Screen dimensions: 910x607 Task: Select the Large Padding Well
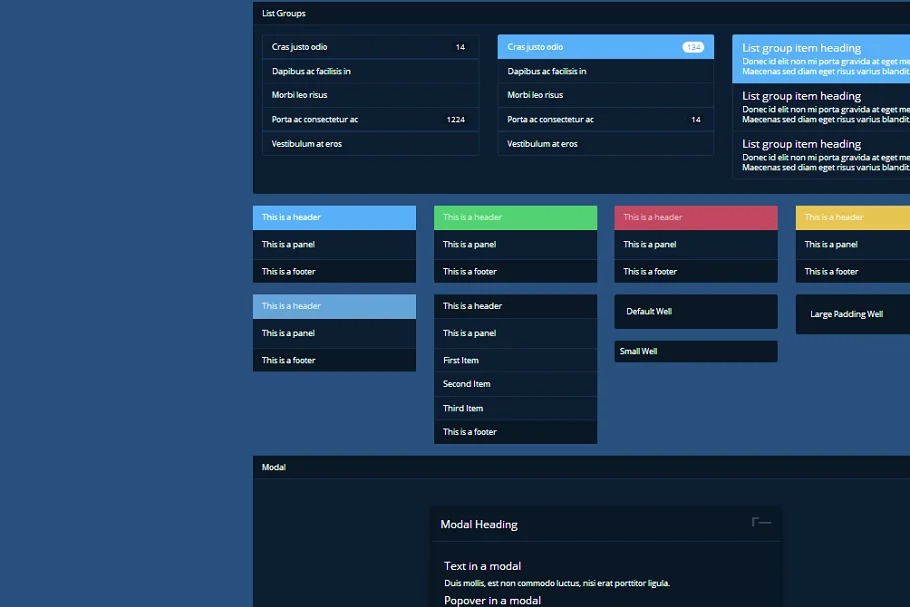[852, 314]
